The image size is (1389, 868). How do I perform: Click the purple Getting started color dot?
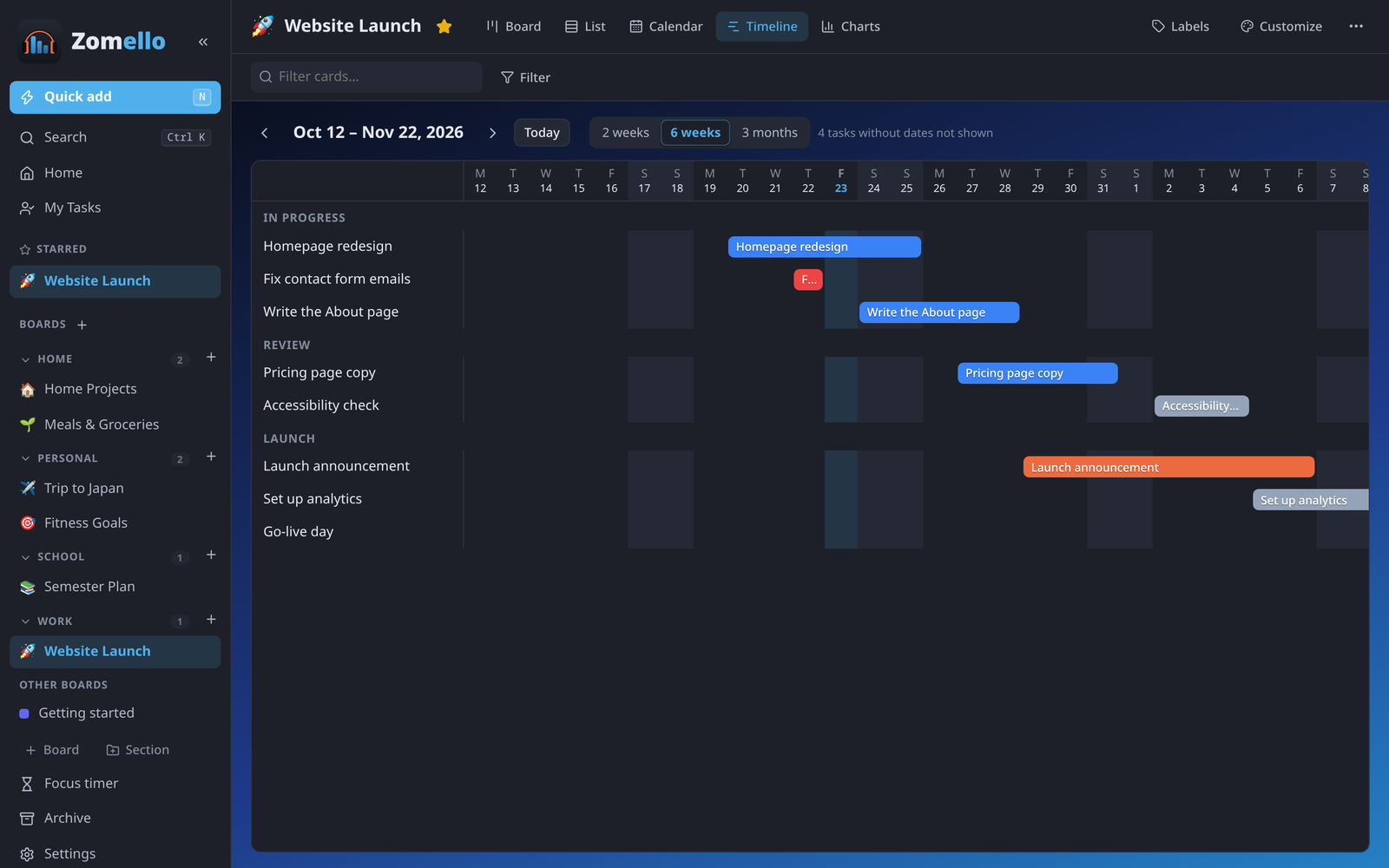point(24,713)
